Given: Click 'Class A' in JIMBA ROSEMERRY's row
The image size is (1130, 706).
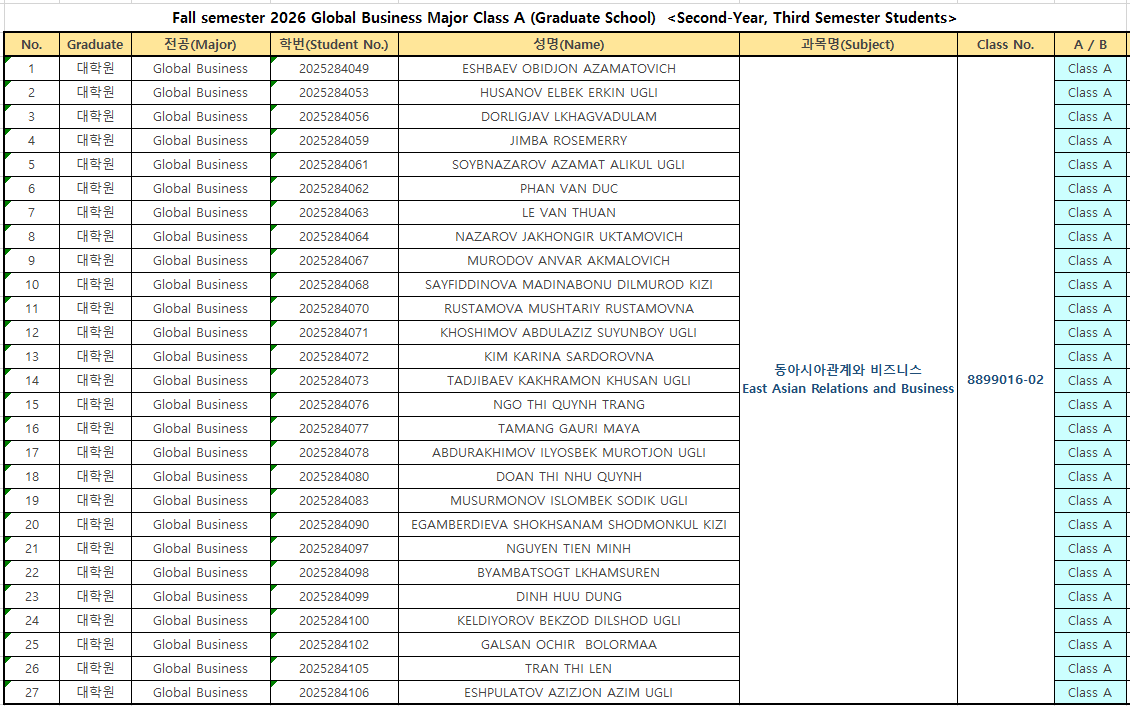Looking at the screenshot, I should (x=1090, y=140).
